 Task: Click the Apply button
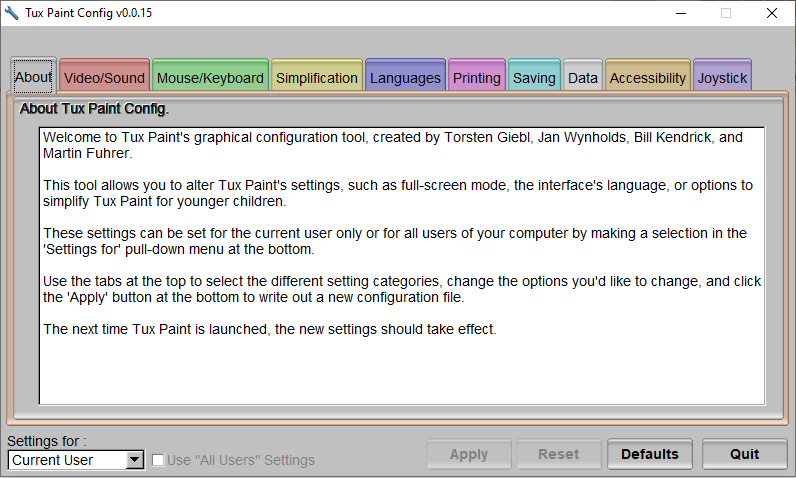469,454
